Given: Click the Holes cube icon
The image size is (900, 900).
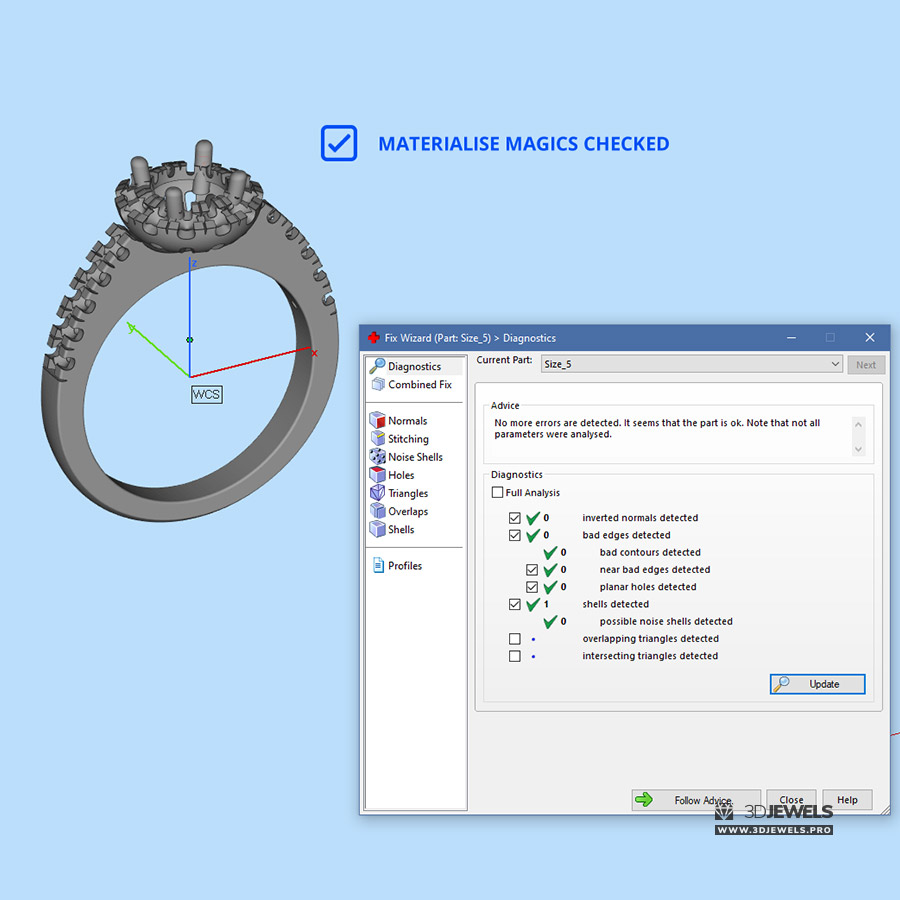Looking at the screenshot, I should [377, 475].
